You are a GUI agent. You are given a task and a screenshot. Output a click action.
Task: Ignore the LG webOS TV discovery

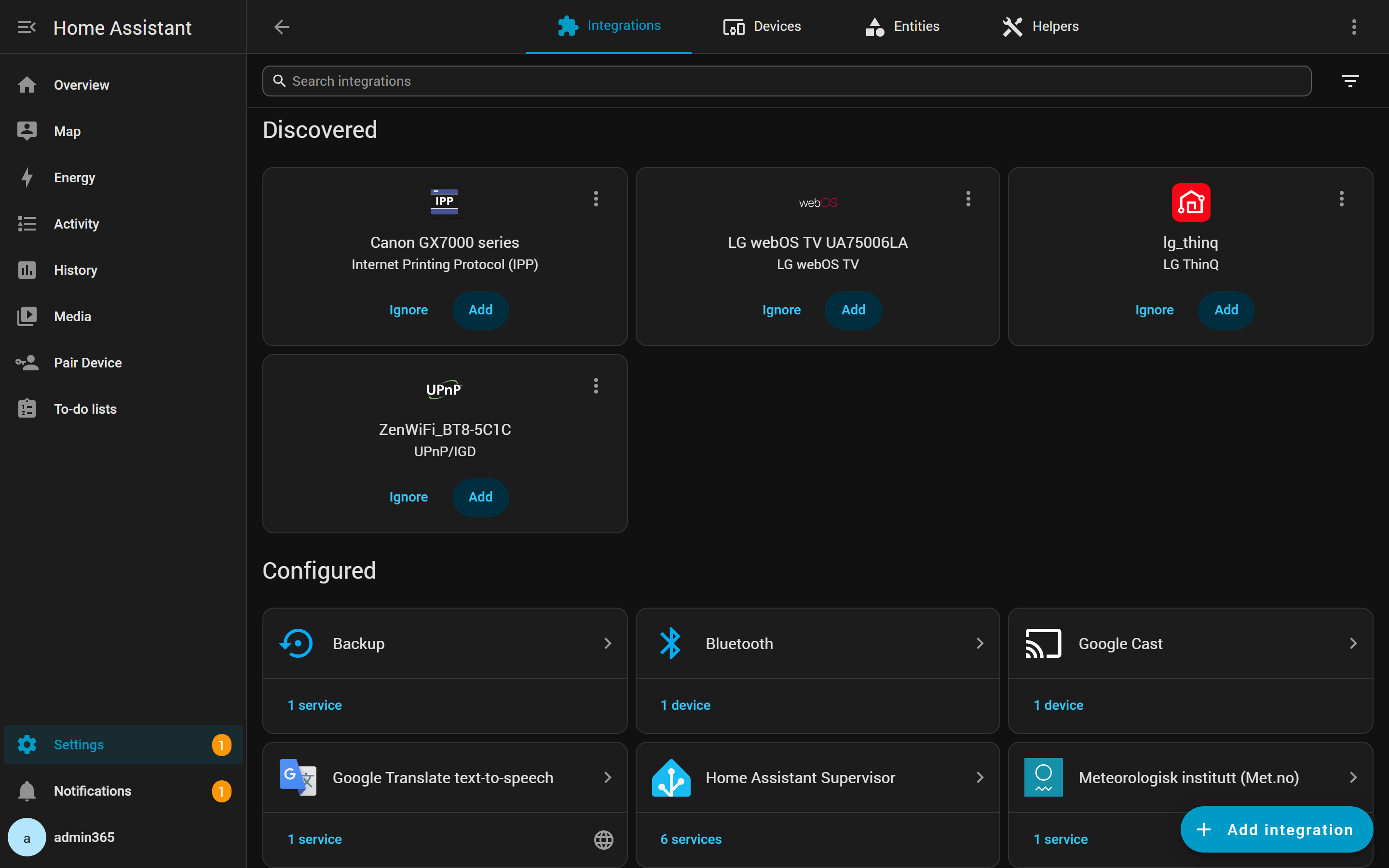[x=781, y=310]
